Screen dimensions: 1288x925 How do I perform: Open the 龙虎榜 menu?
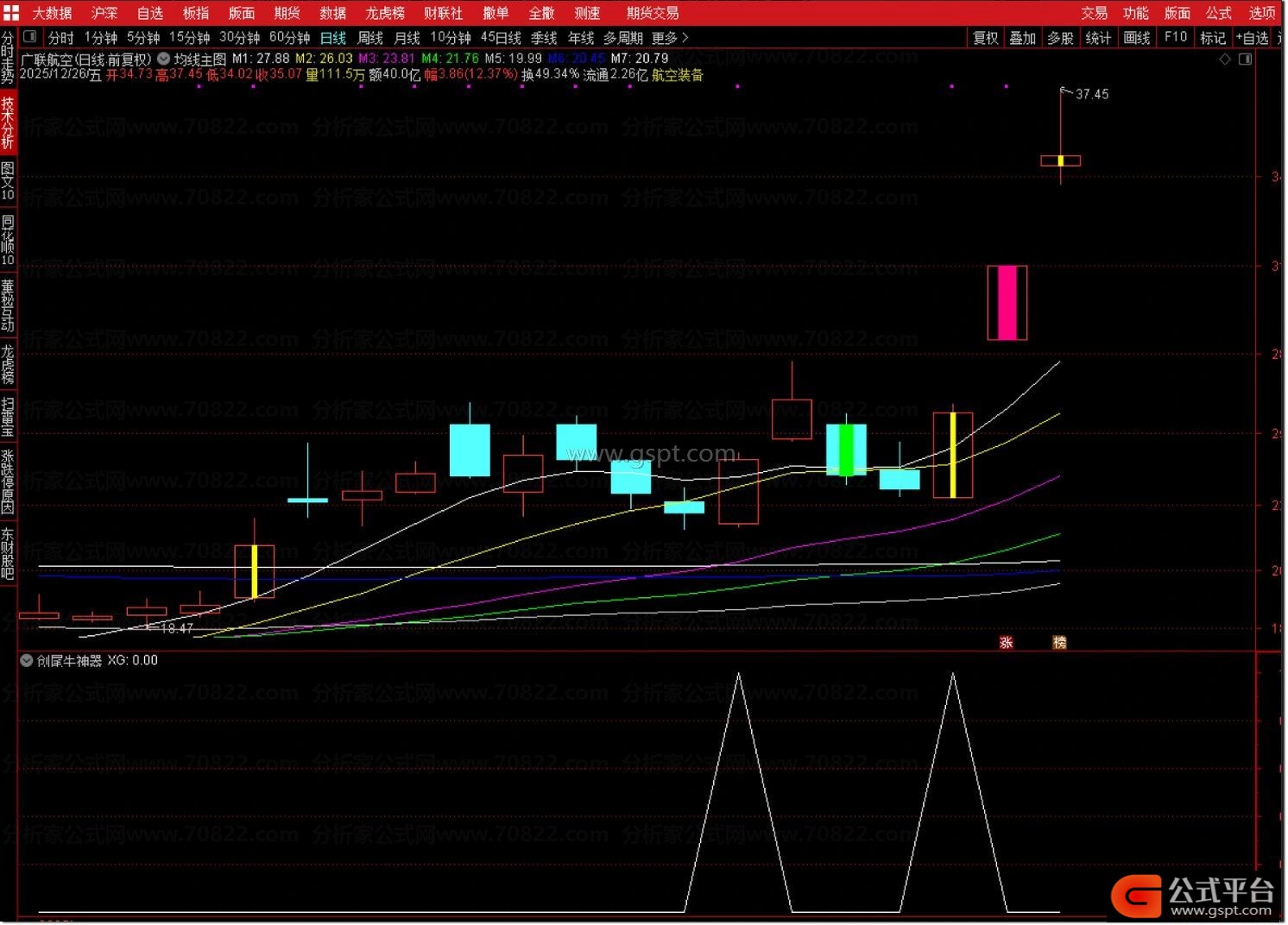pyautogui.click(x=385, y=13)
